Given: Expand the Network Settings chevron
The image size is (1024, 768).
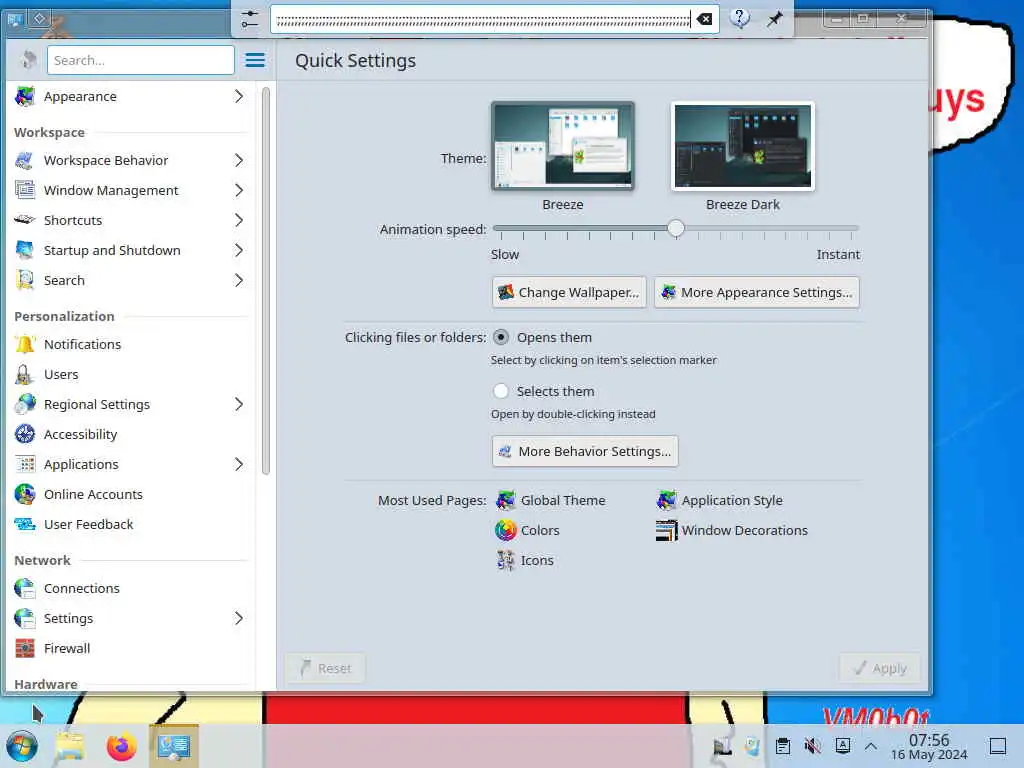Looking at the screenshot, I should [x=238, y=618].
